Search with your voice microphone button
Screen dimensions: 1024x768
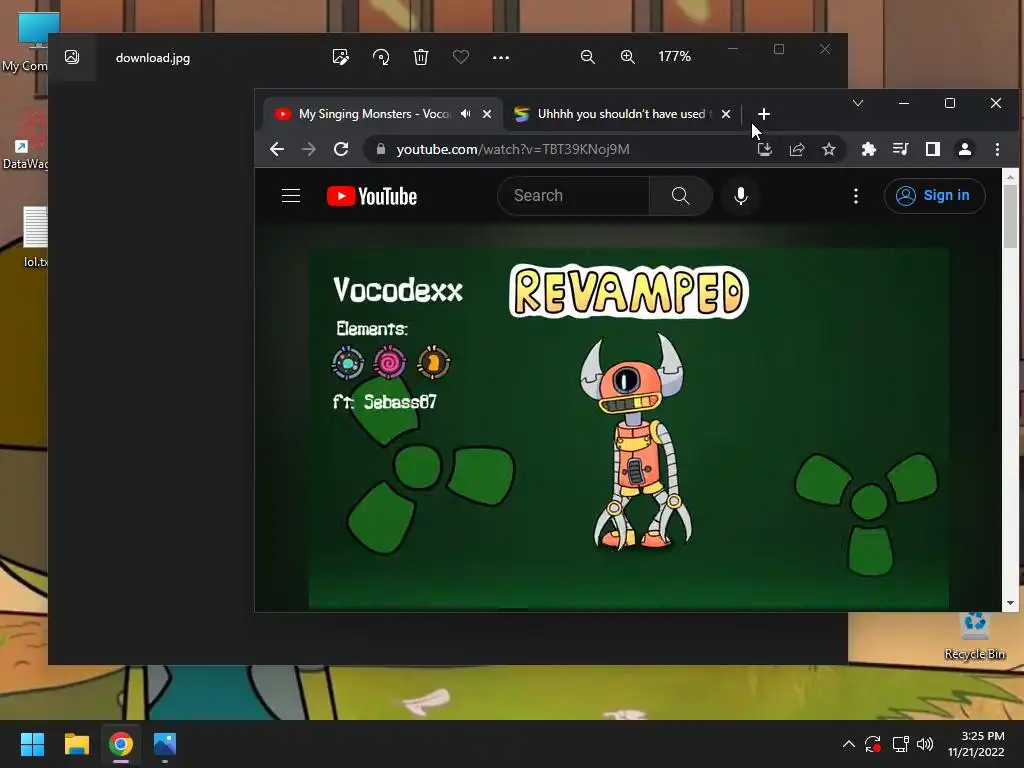point(741,195)
